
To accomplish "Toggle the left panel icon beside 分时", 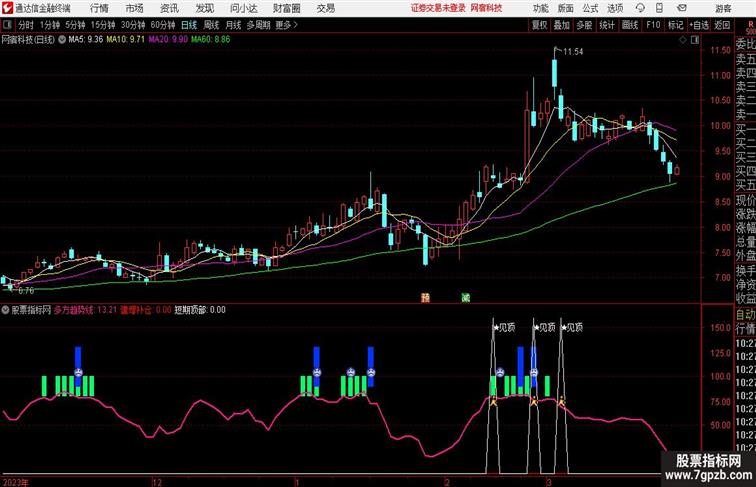I will [7, 25].
